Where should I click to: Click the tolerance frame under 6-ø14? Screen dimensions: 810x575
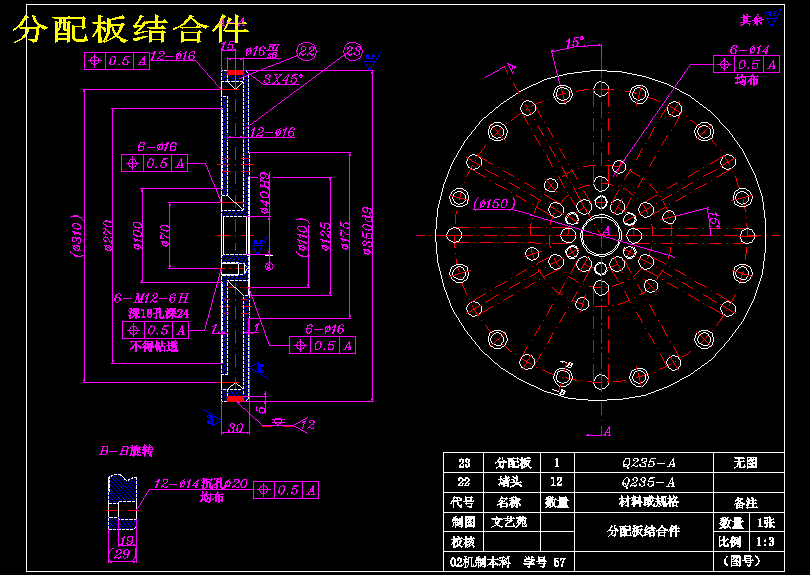click(x=746, y=65)
